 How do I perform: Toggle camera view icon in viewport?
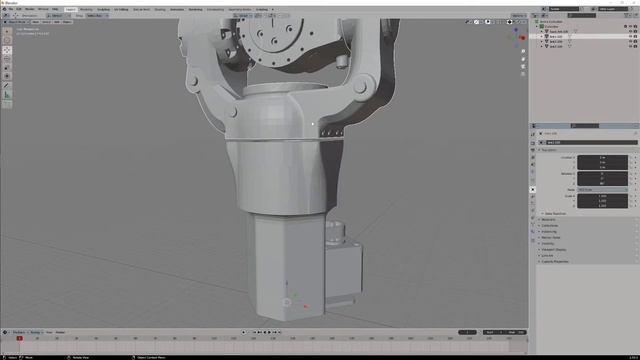[523, 67]
